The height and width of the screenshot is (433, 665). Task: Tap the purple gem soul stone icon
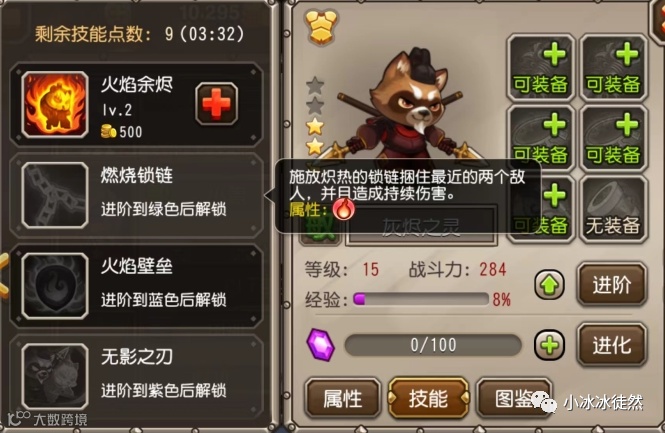pyautogui.click(x=321, y=345)
